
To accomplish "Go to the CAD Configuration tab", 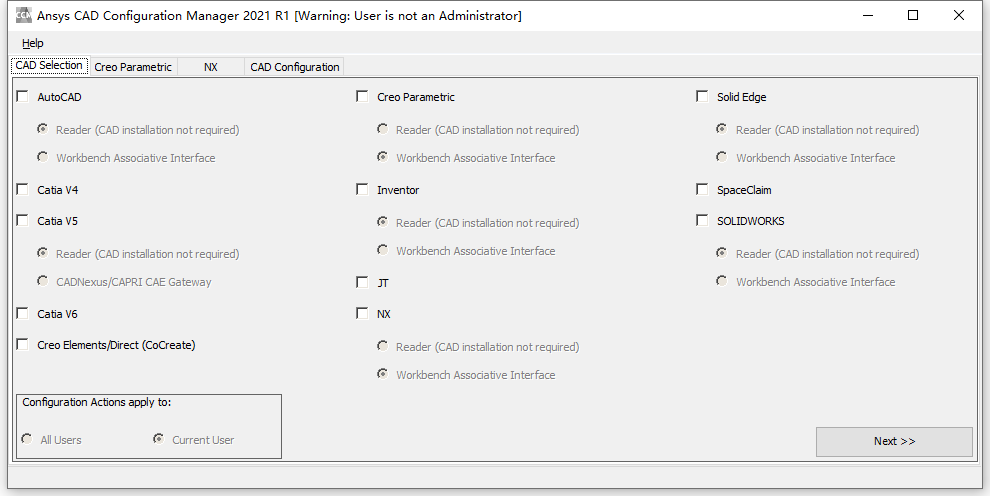I will 295,67.
